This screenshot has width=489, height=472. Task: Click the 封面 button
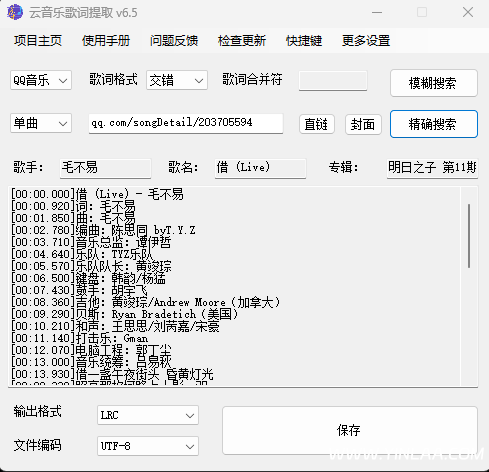click(x=363, y=124)
